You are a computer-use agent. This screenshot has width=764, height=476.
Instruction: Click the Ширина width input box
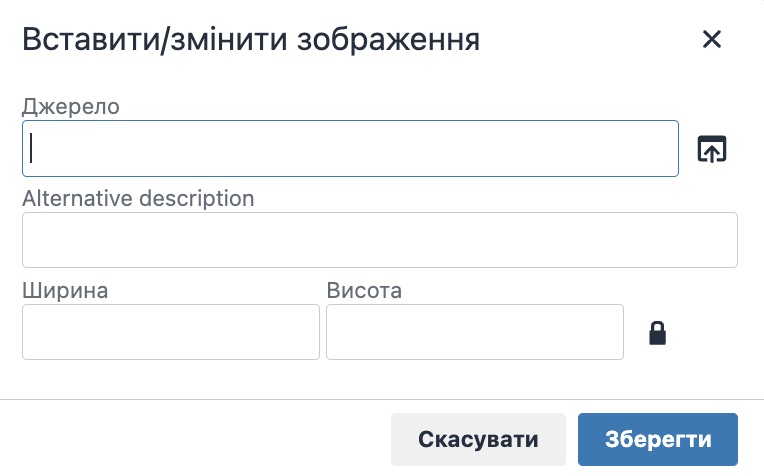click(170, 332)
